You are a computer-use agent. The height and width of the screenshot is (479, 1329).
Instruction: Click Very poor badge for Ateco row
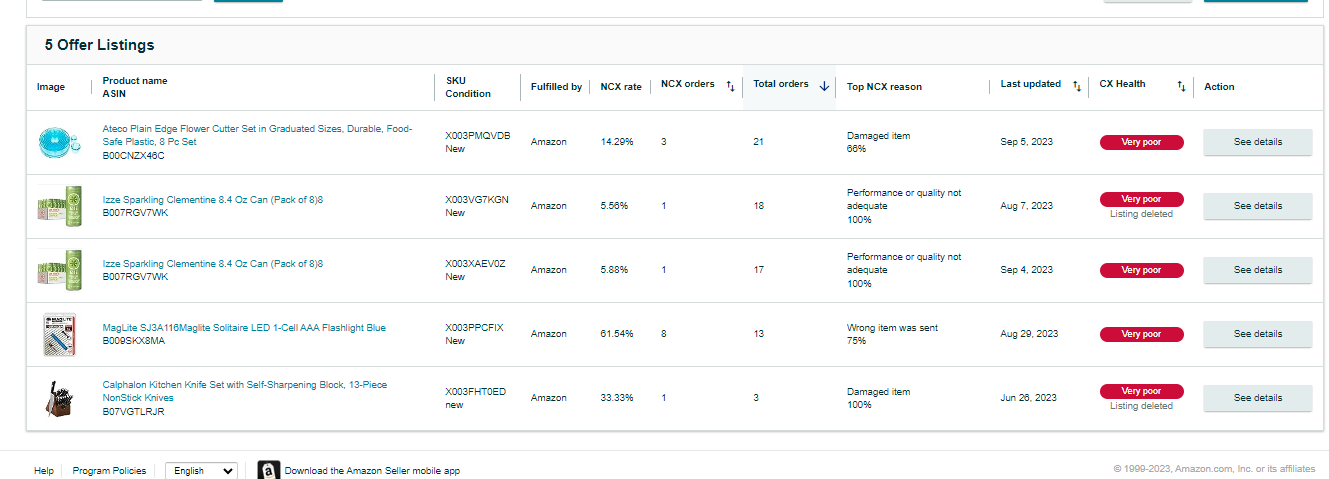pyautogui.click(x=1141, y=142)
